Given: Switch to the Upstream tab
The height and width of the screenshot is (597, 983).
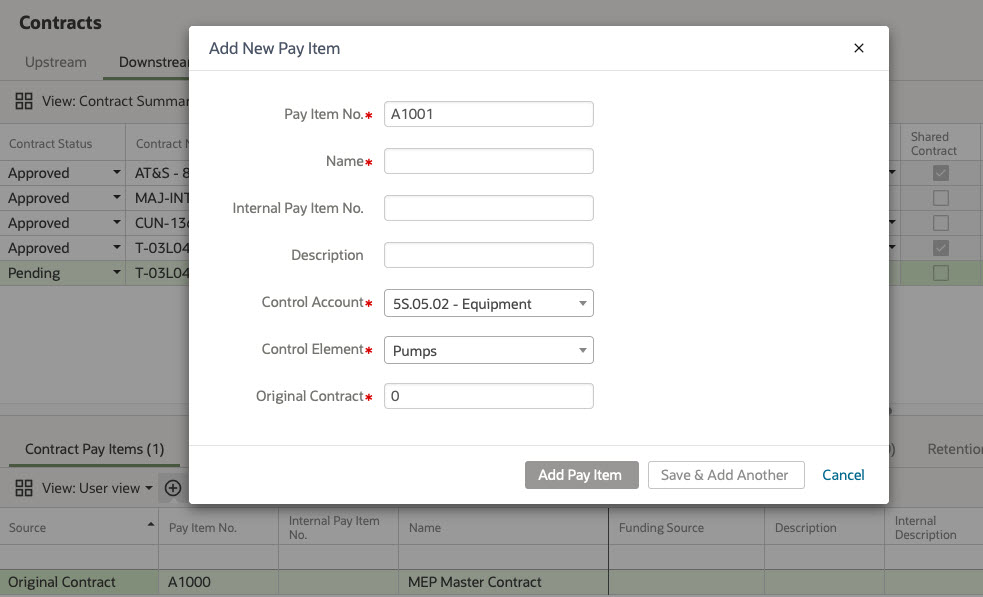Looking at the screenshot, I should pyautogui.click(x=56, y=62).
